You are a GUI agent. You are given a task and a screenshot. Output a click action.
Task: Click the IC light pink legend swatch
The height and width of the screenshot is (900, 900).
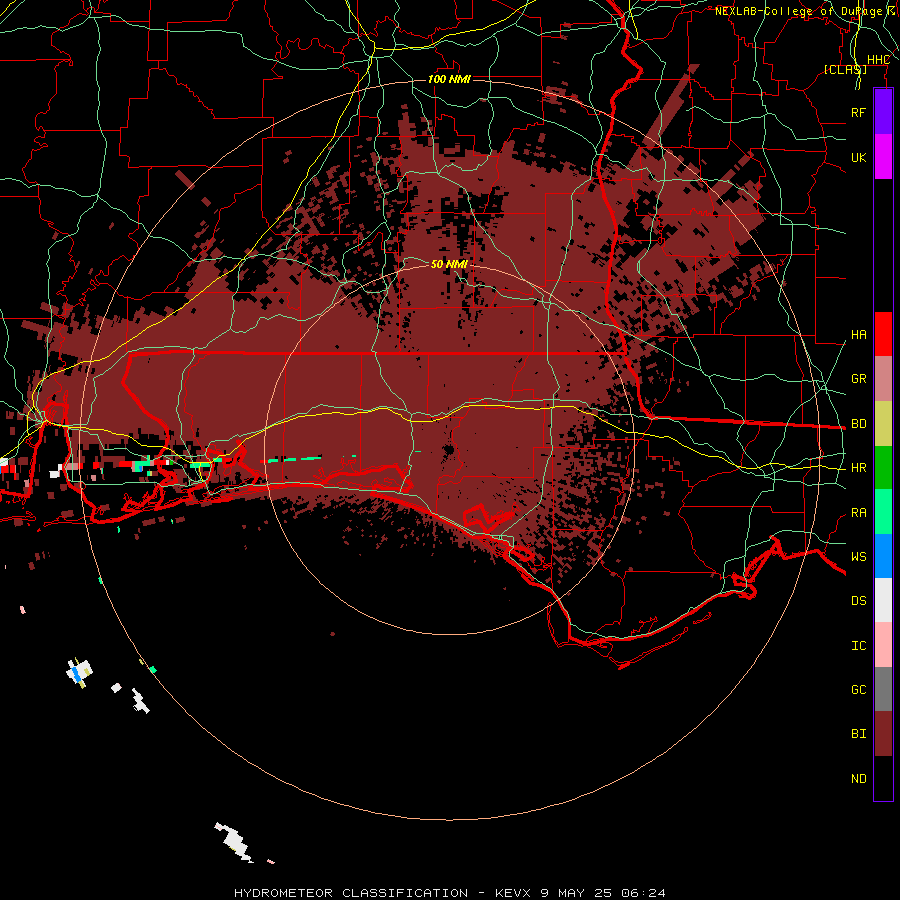[x=883, y=645]
